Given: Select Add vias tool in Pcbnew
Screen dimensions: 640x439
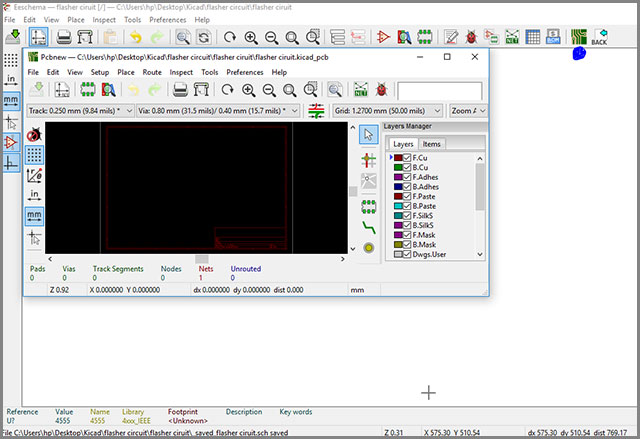Looking at the screenshot, I should click(369, 248).
